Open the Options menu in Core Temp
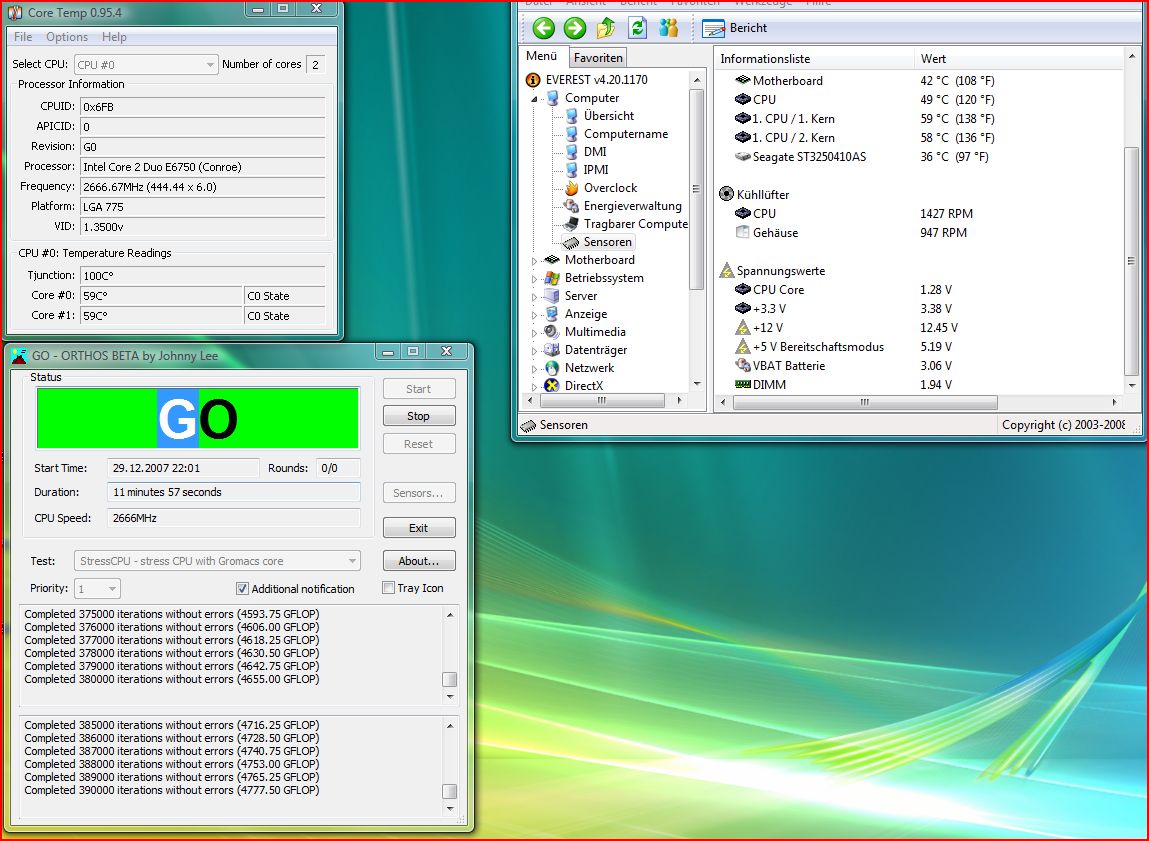 coord(67,37)
